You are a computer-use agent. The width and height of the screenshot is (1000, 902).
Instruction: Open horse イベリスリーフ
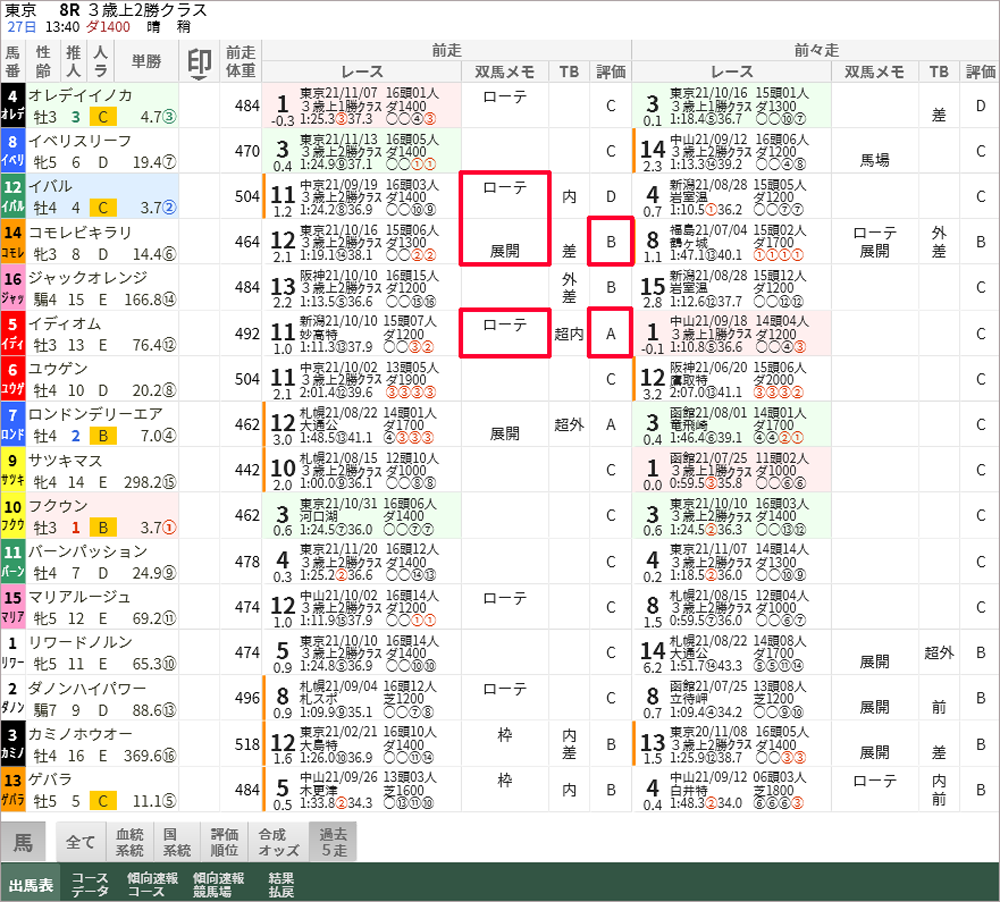click(x=80, y=141)
